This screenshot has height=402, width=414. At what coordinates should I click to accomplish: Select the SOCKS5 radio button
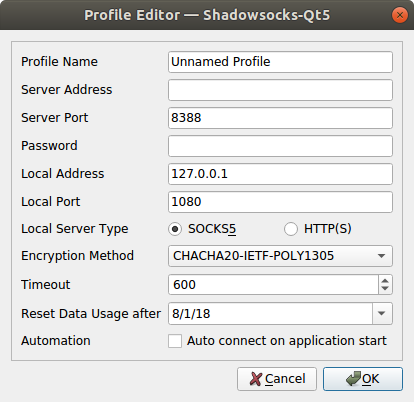pyautogui.click(x=175, y=229)
